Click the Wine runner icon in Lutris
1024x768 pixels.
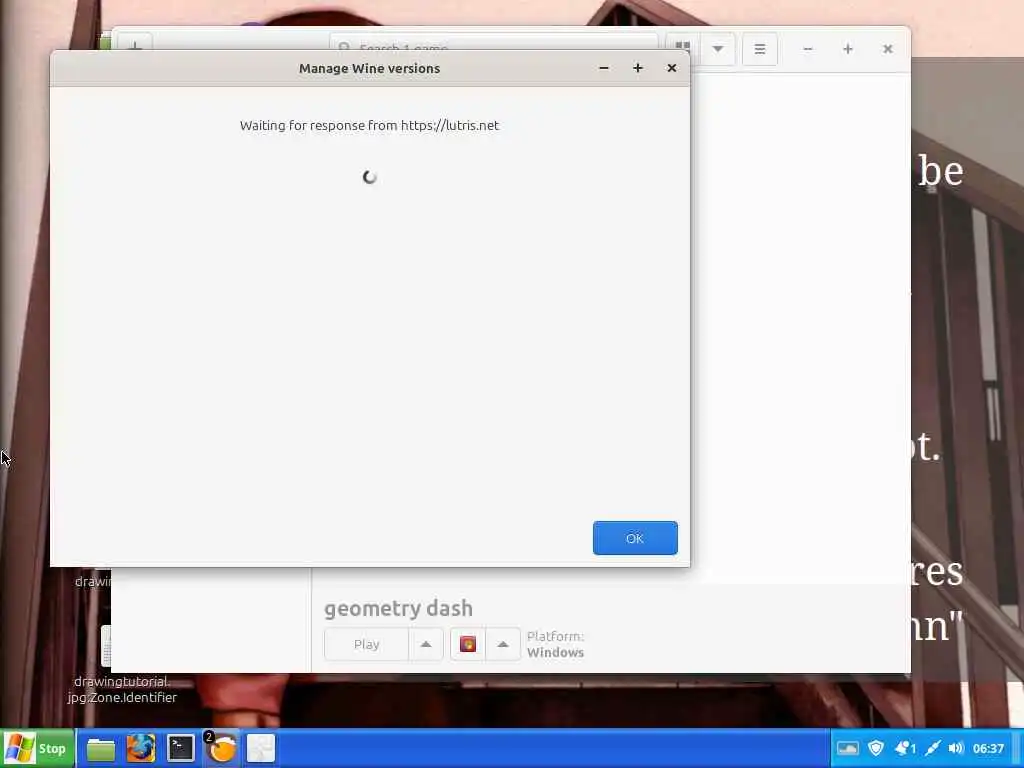(468, 645)
